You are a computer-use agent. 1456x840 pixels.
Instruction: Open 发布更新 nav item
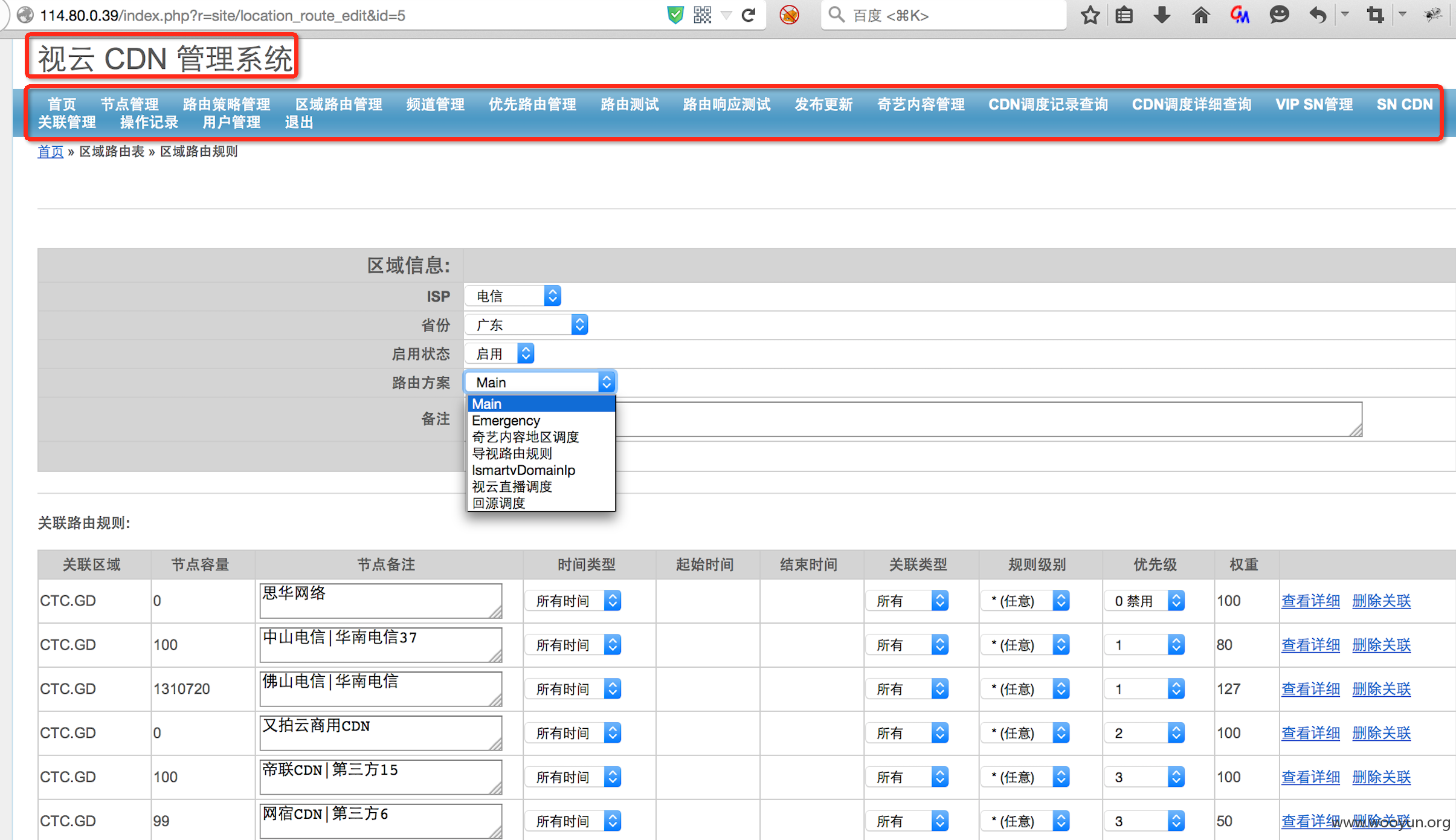(823, 105)
